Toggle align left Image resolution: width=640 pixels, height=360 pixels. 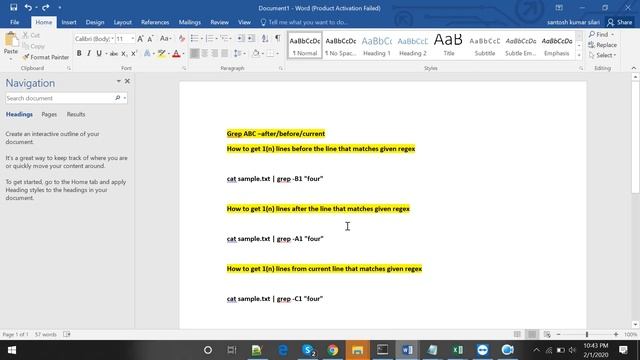195,53
